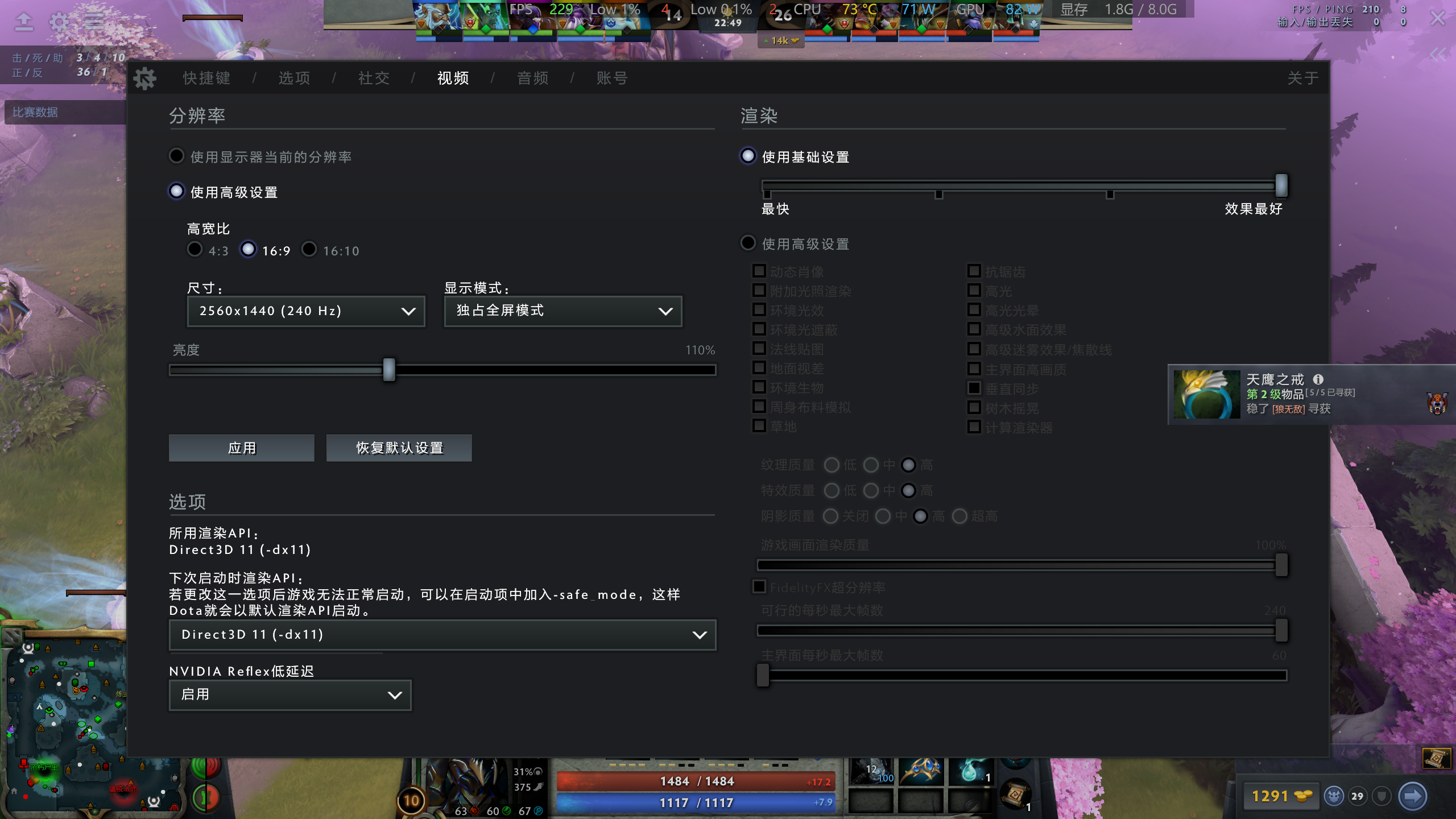The image size is (1456, 819).
Task: Click the 应用 button
Action: 242,448
